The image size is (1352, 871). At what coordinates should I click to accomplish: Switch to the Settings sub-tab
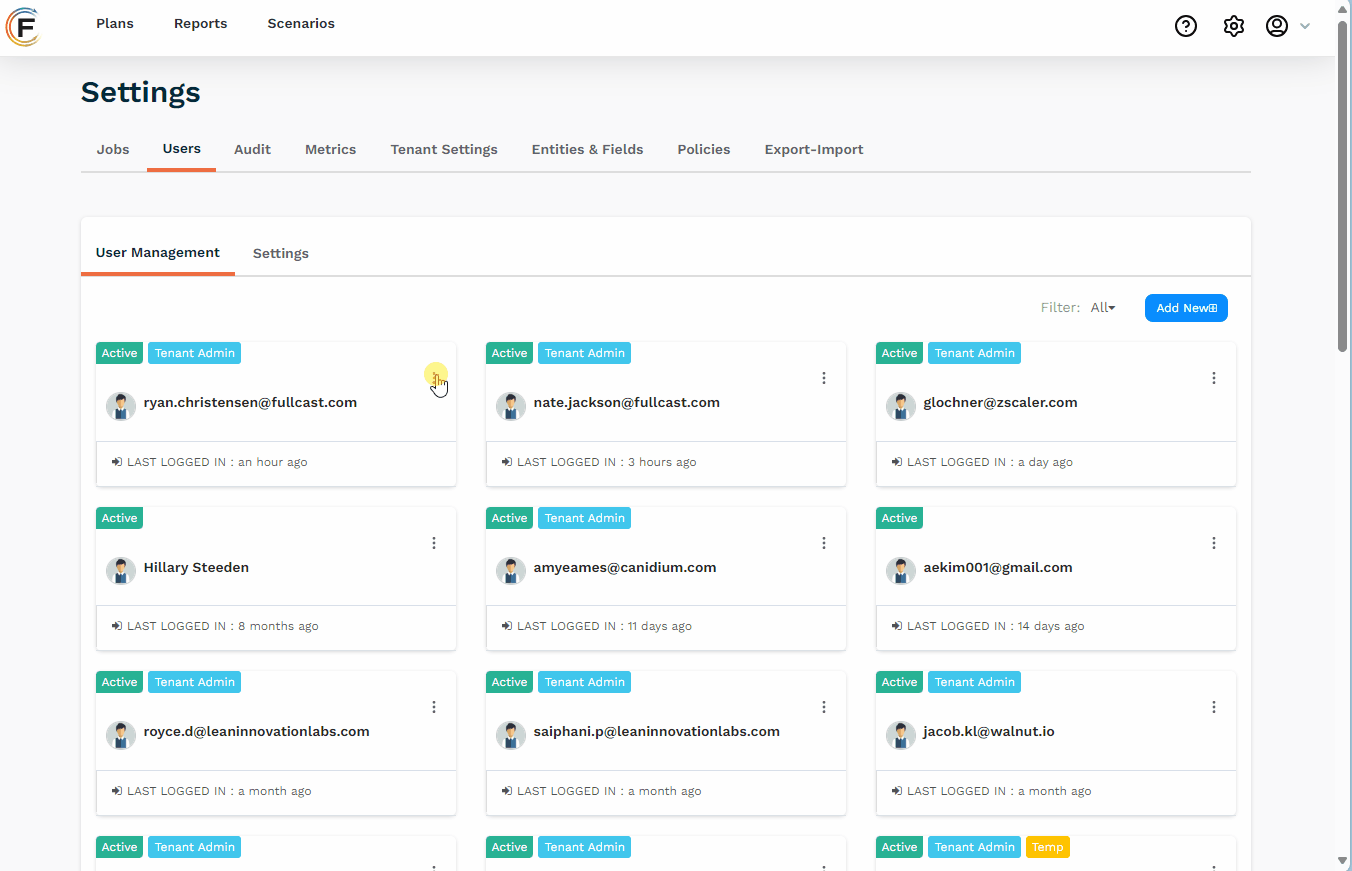click(x=281, y=253)
